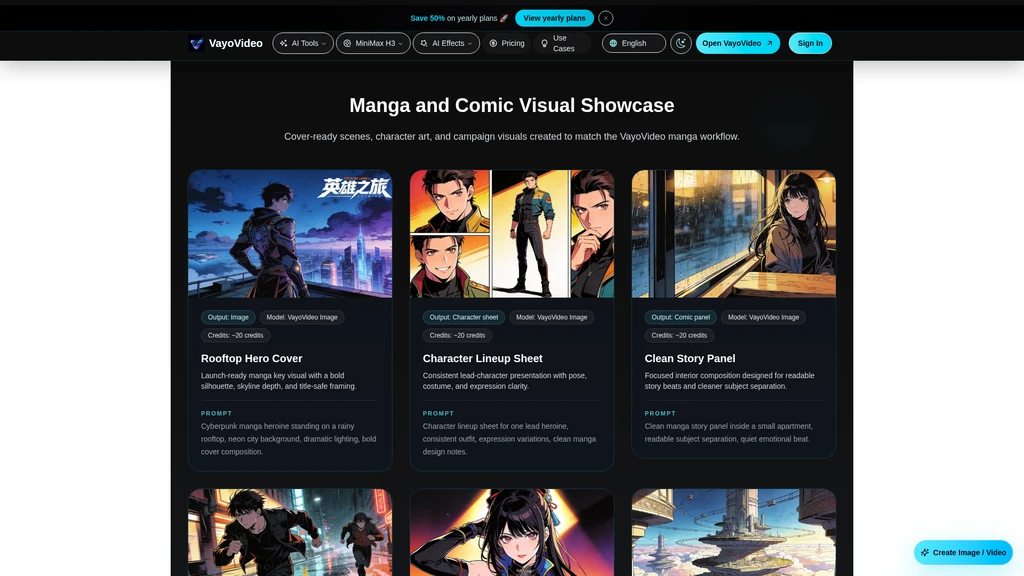Open the AI Effects dropdown
The image size is (1024, 576).
tap(446, 43)
